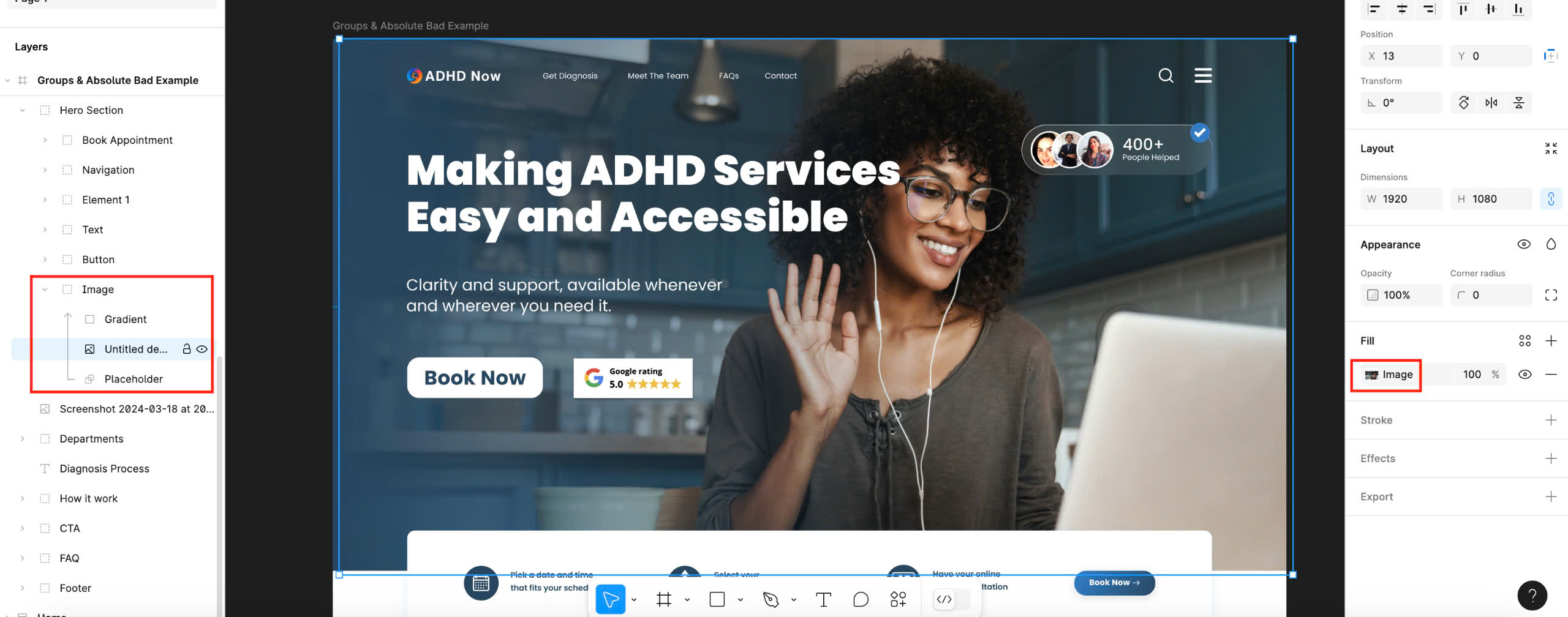The image size is (1568, 617).
Task: Add Export setting with plus icon
Action: tap(1551, 496)
